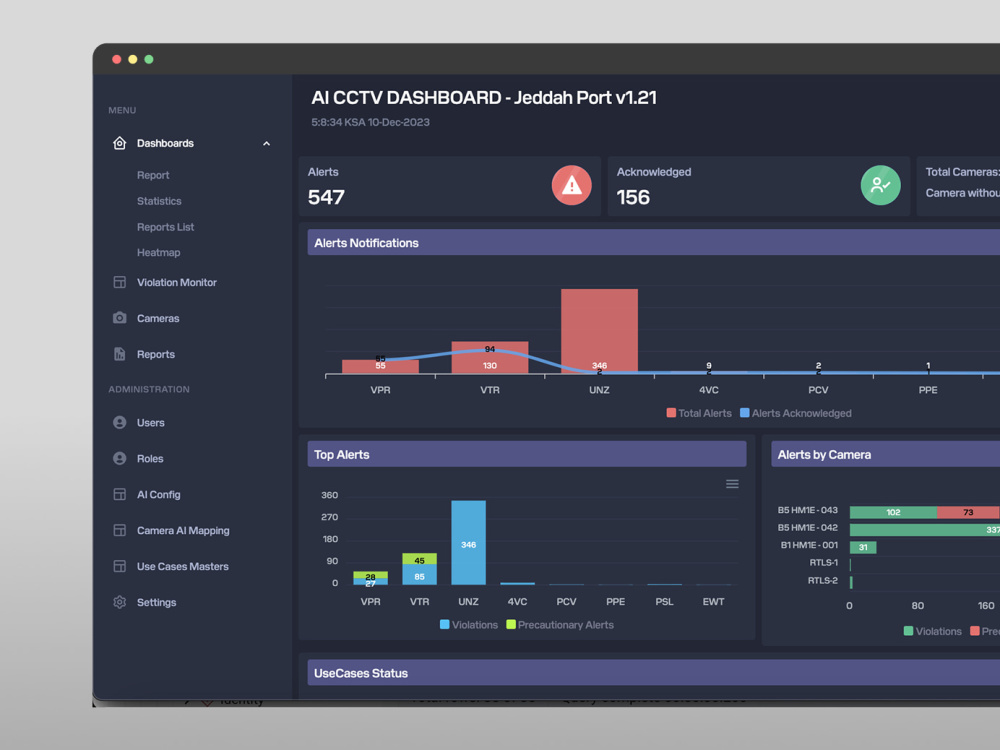
Task: Click B5 HM1E-042 camera label
Action: click(807, 527)
